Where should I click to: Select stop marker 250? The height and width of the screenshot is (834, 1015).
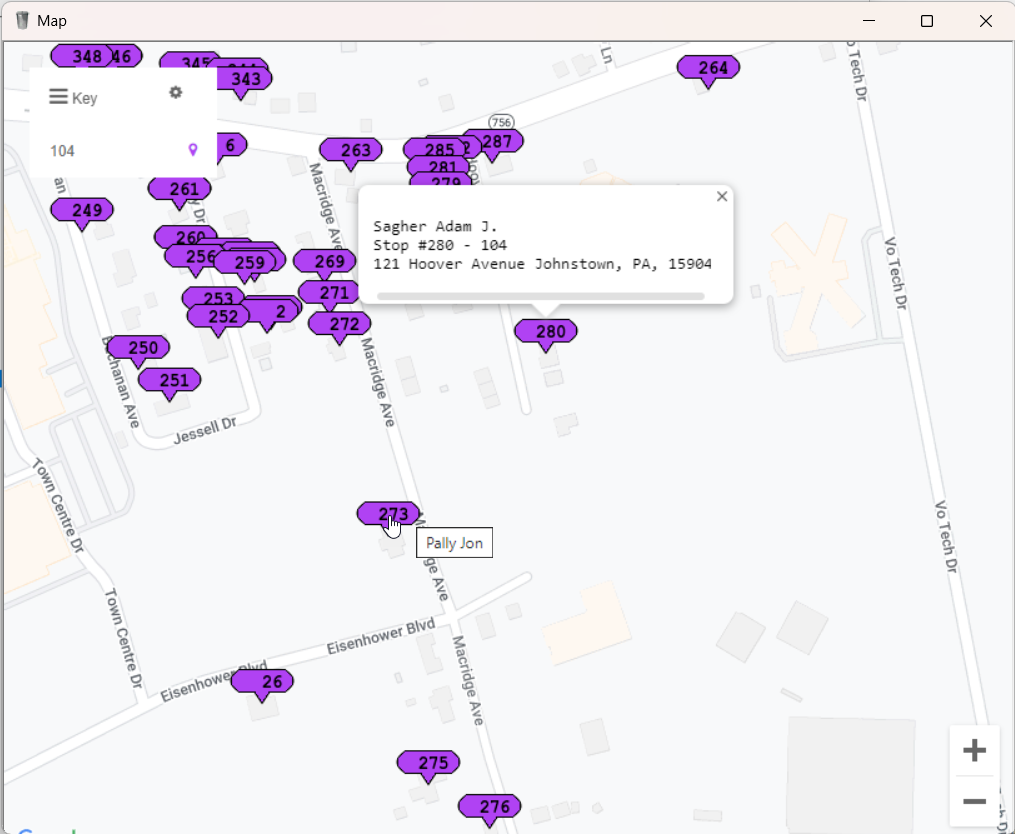point(139,348)
